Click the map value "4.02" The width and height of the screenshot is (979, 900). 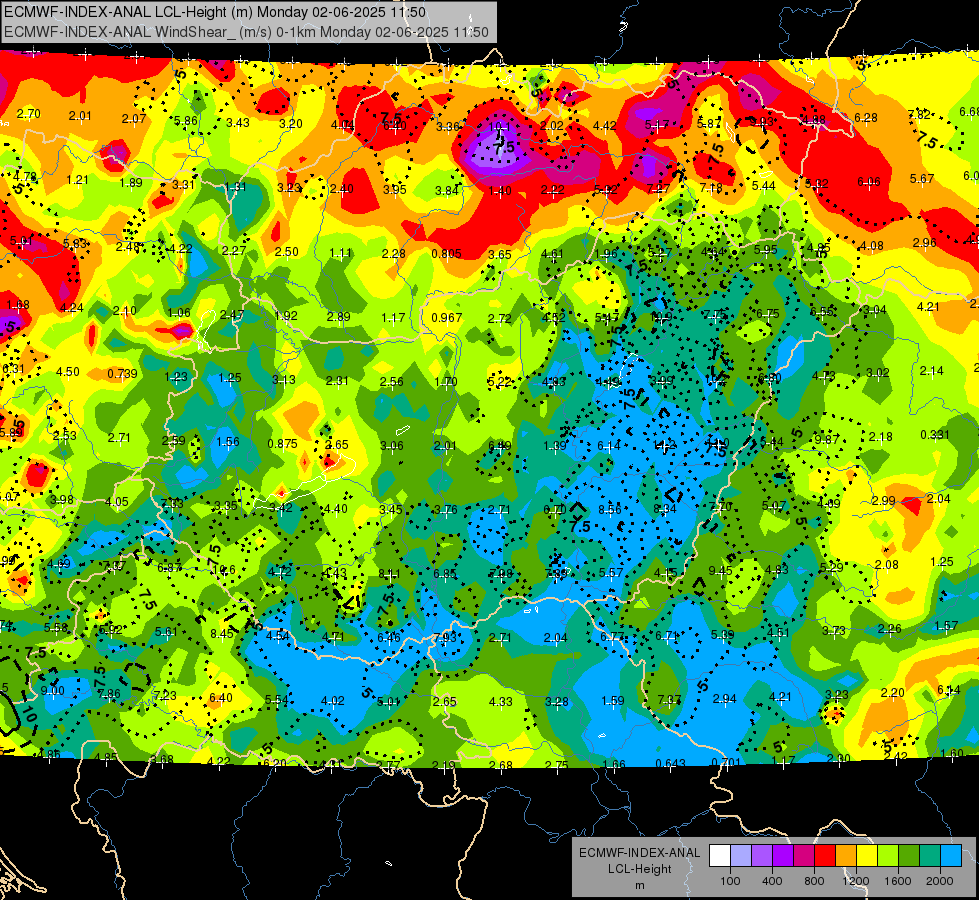[333, 701]
